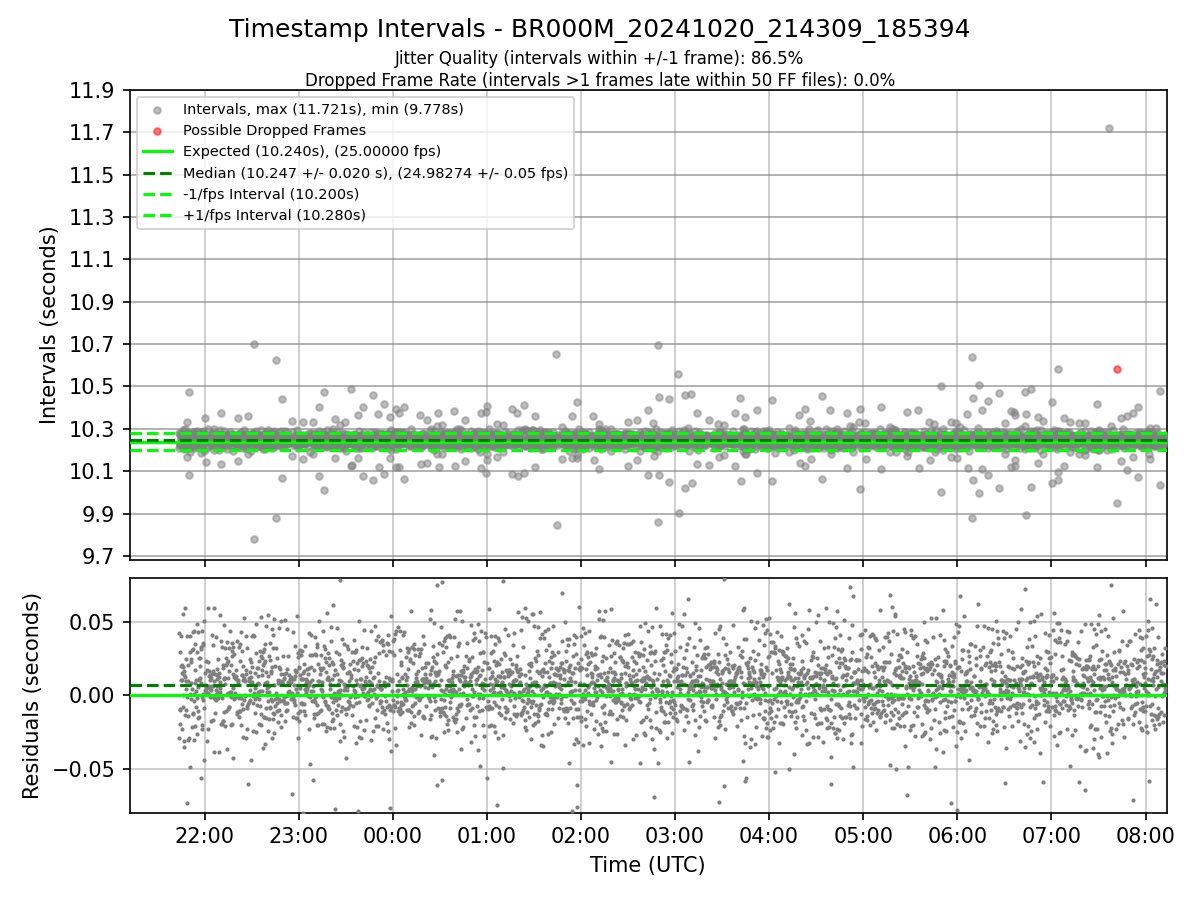Click the -1/fps Interval (10.200s) legend entry
Screen dimensions: 1200x900
point(271,194)
